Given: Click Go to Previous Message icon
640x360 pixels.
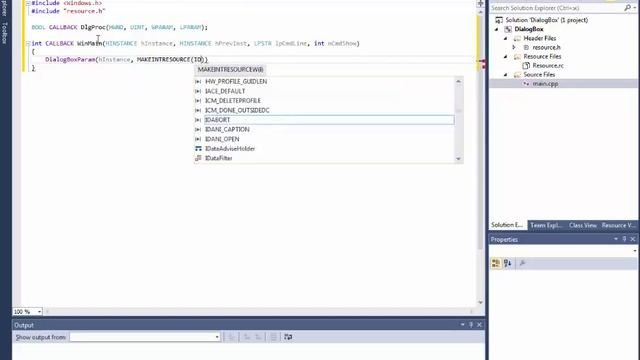Looking at the screenshot, I should 247,337.
